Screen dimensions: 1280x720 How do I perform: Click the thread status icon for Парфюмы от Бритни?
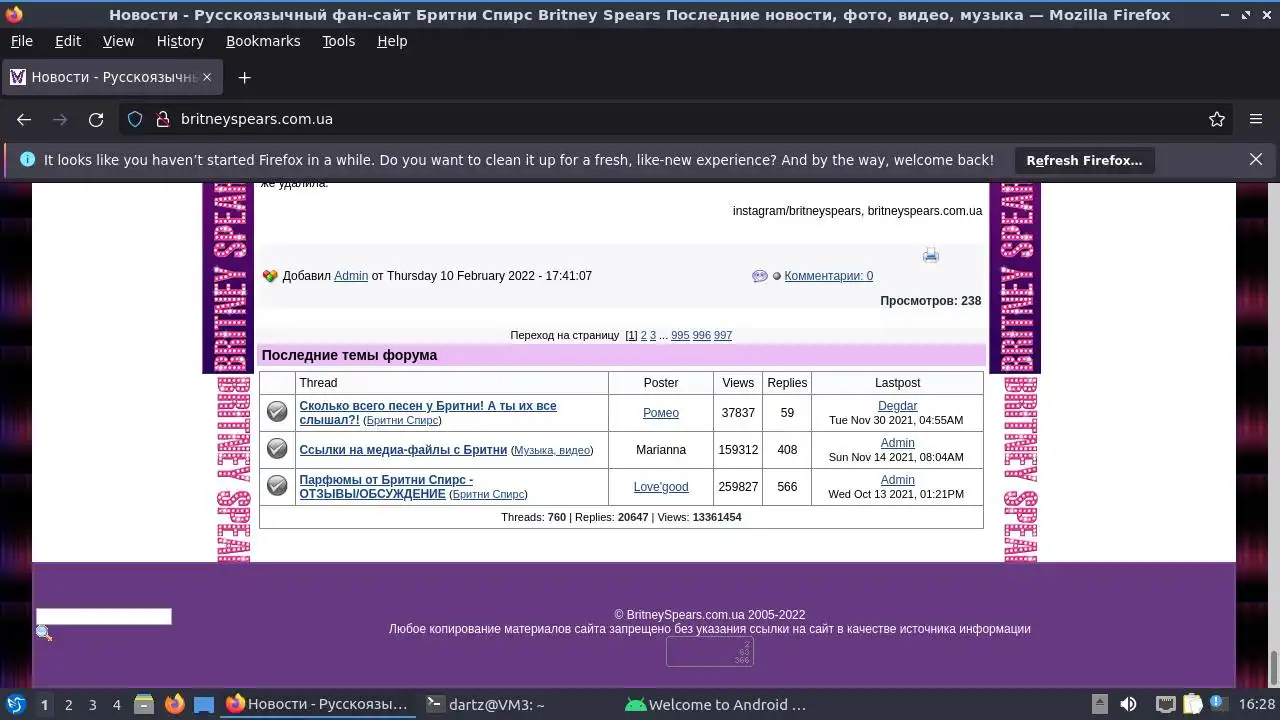pos(277,485)
